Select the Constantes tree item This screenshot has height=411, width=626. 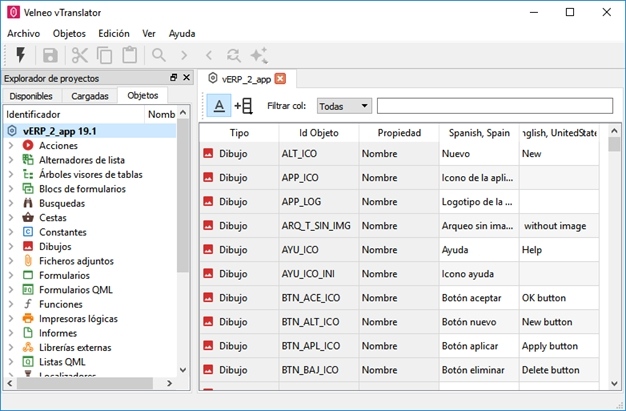click(x=62, y=232)
